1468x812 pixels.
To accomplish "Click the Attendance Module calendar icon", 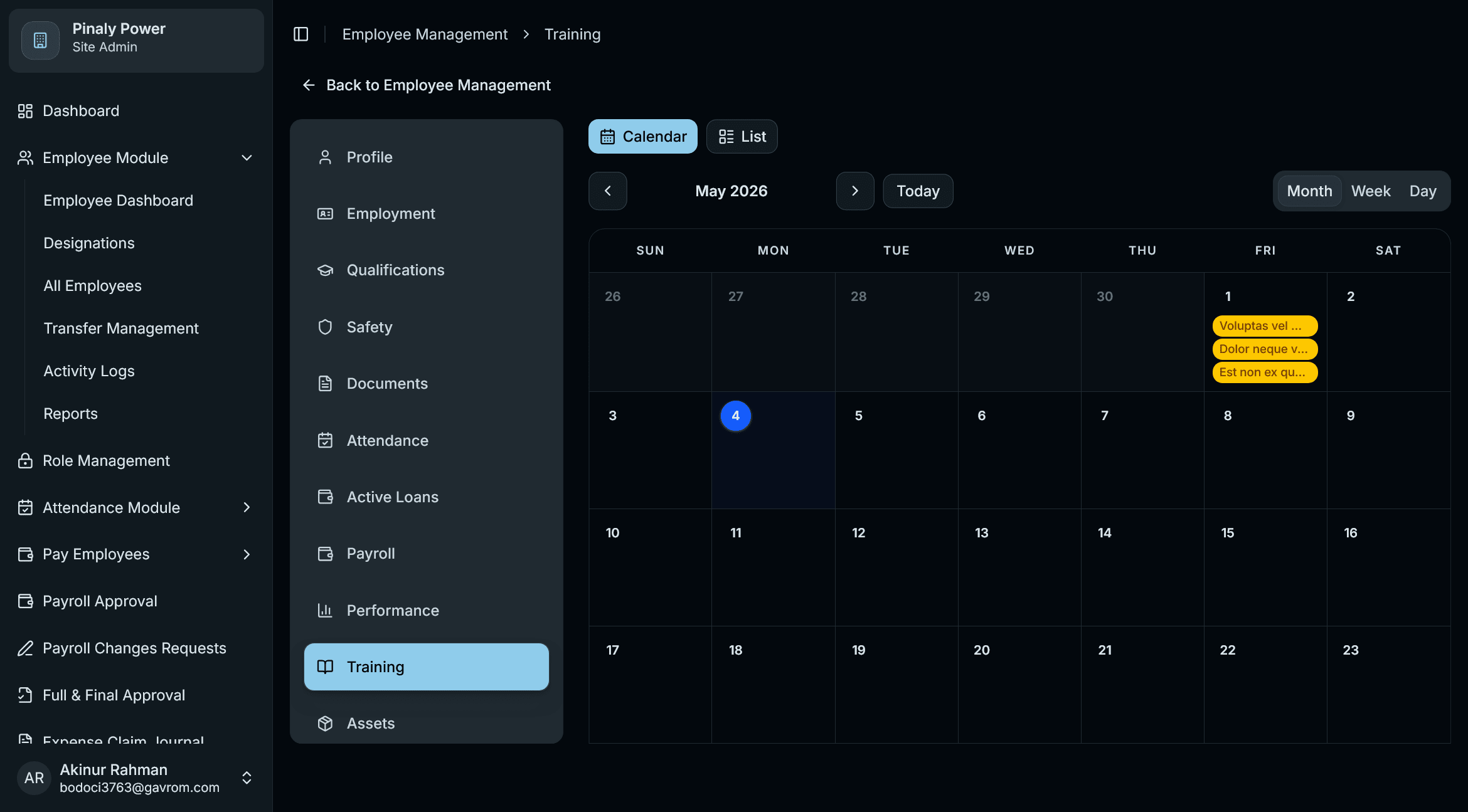I will (x=25, y=508).
